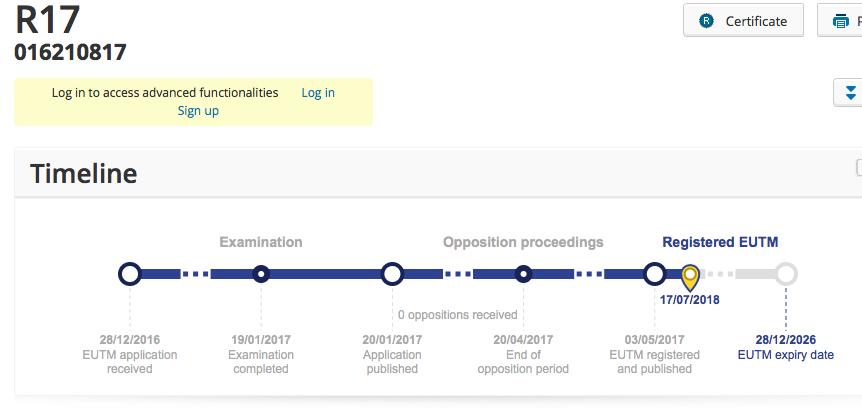Click the 0 oppositions received text

coord(457,315)
